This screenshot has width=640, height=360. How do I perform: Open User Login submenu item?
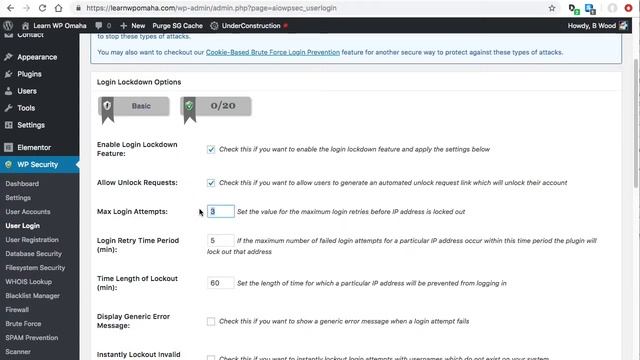tap(22, 226)
